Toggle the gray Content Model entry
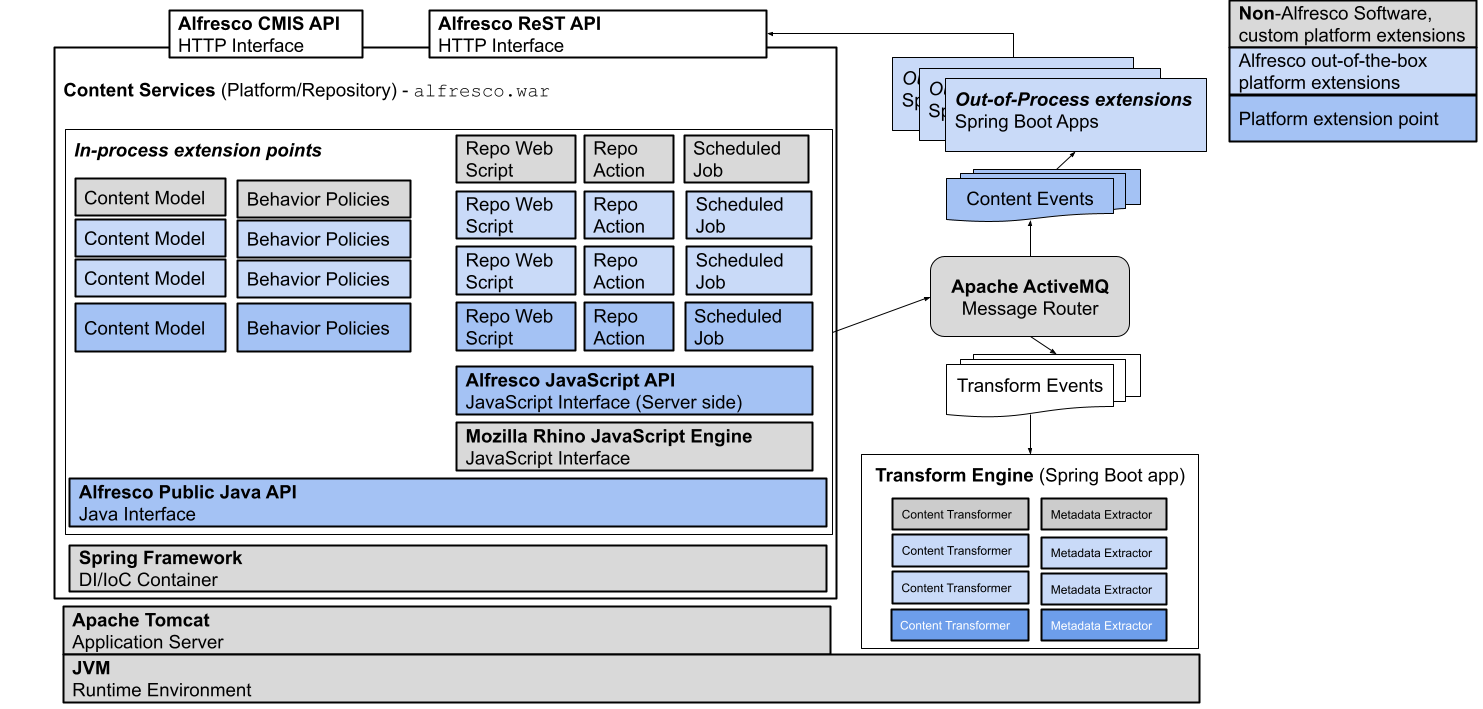This screenshot has width=1483, height=709. [149, 197]
